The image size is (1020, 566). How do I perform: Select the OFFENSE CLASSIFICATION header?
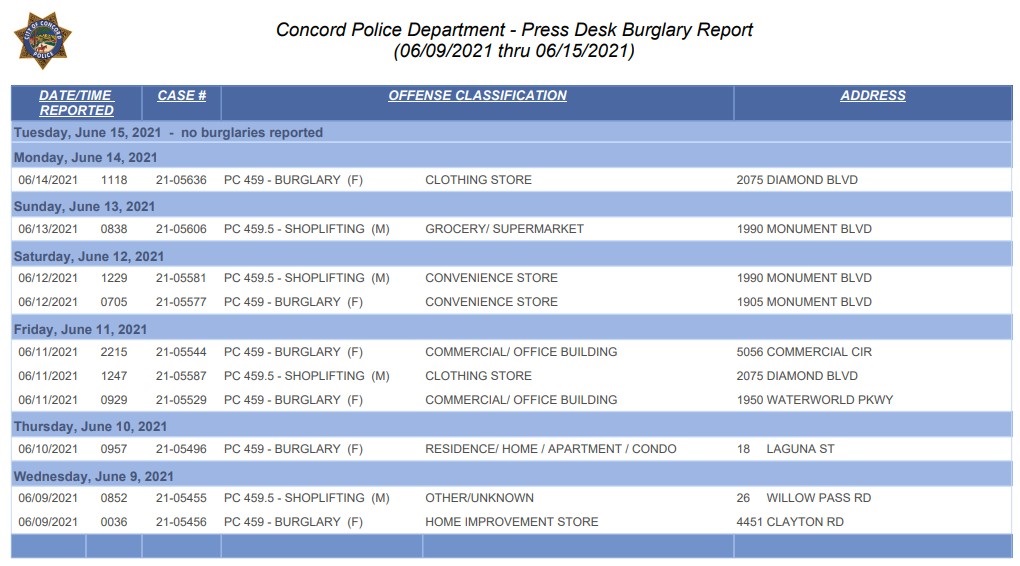477,96
